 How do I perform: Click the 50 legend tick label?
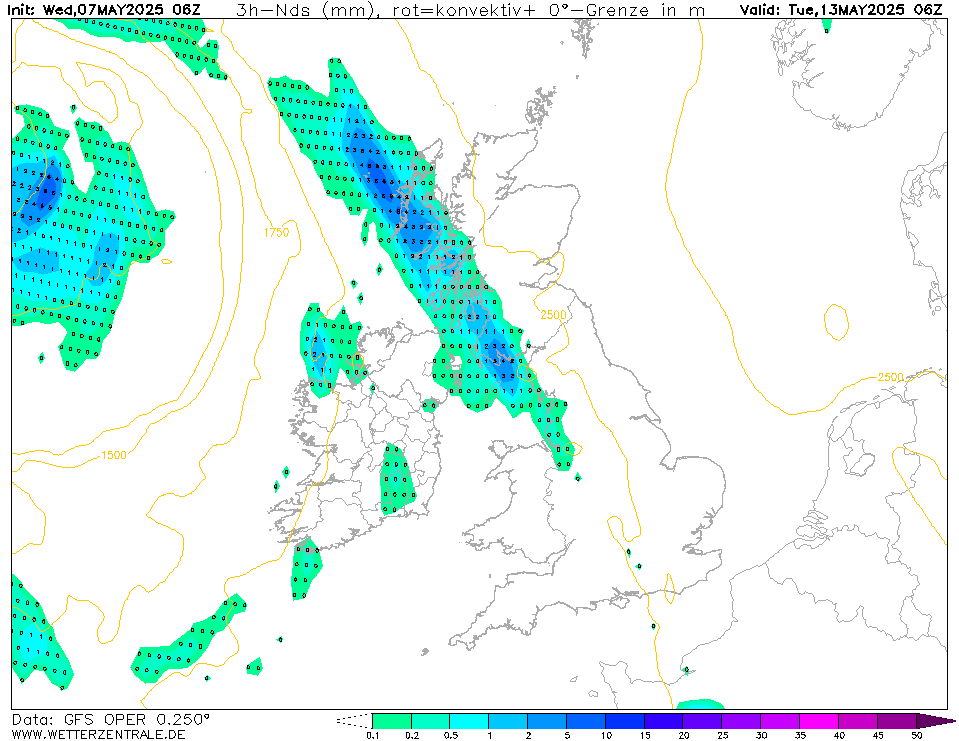[916, 735]
